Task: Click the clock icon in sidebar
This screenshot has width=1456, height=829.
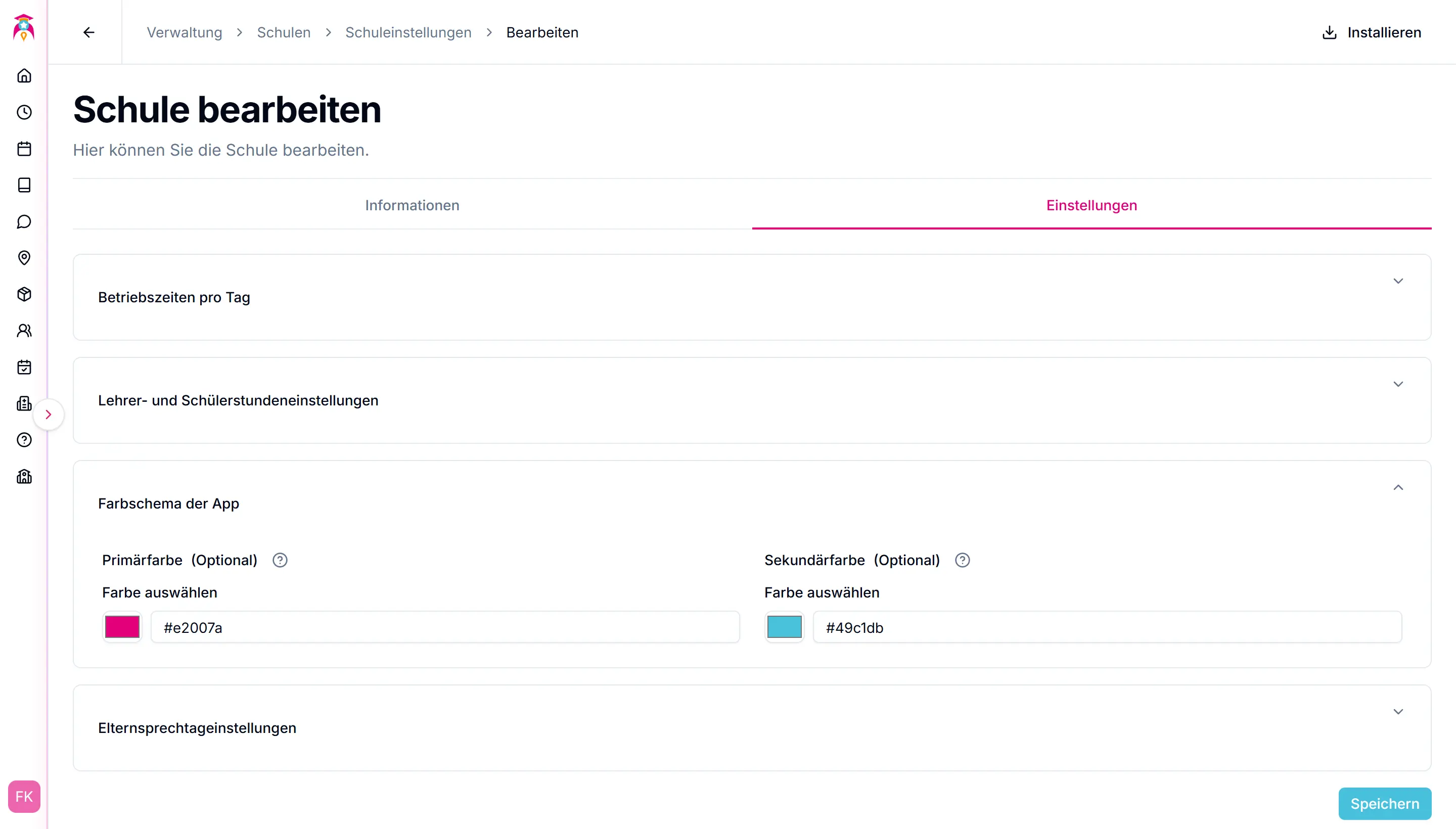Action: 24,112
